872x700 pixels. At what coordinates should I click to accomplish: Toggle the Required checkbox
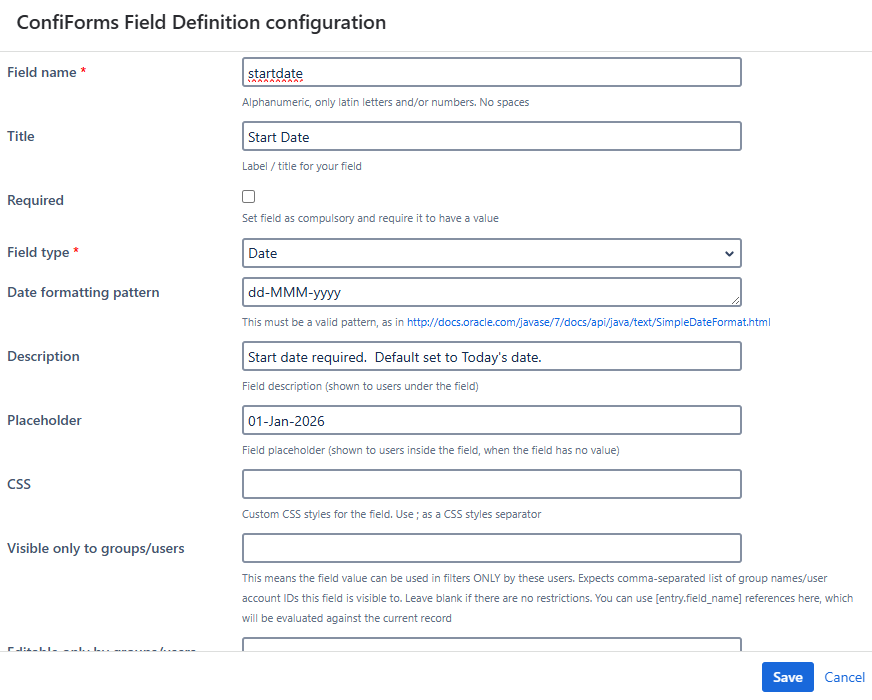pos(249,197)
